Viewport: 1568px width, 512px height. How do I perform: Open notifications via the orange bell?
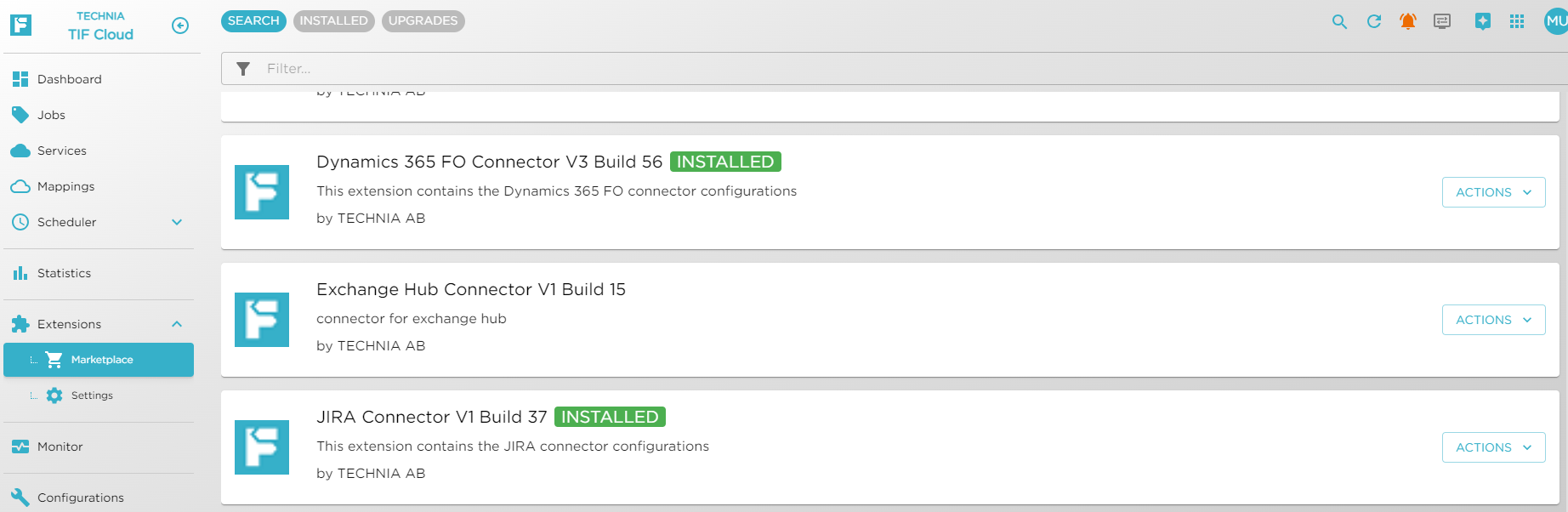(1408, 22)
